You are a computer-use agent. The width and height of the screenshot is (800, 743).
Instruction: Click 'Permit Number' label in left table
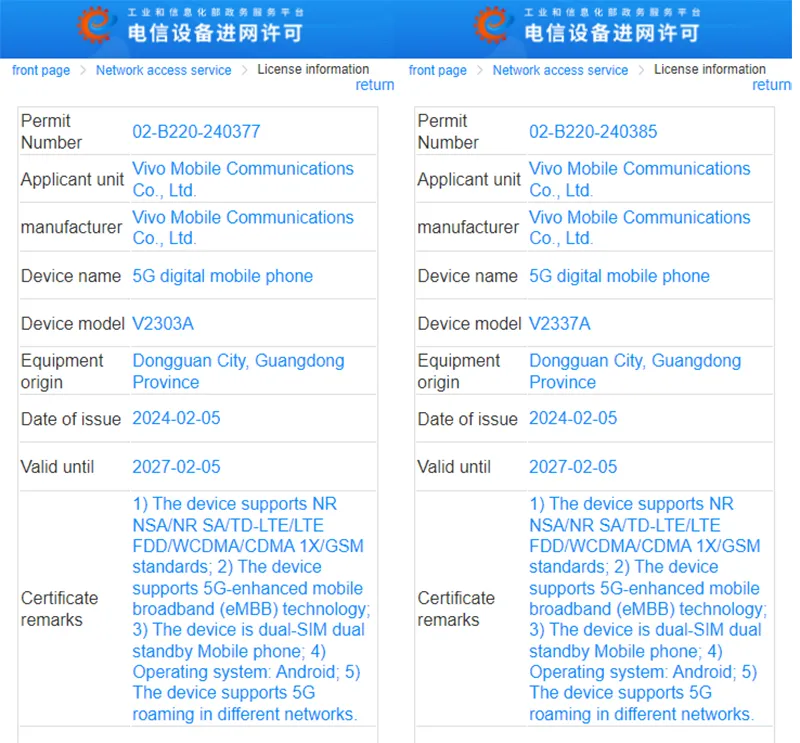click(x=51, y=132)
